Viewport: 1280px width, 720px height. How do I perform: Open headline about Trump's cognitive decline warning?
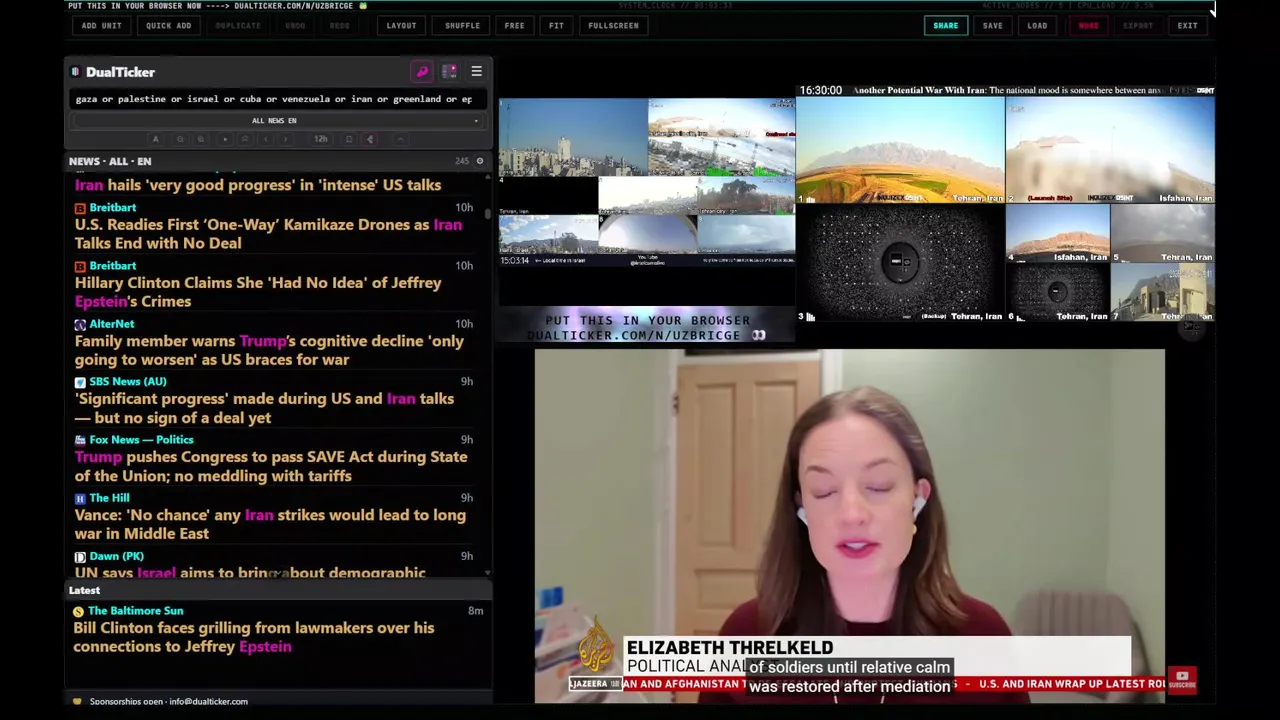click(269, 350)
